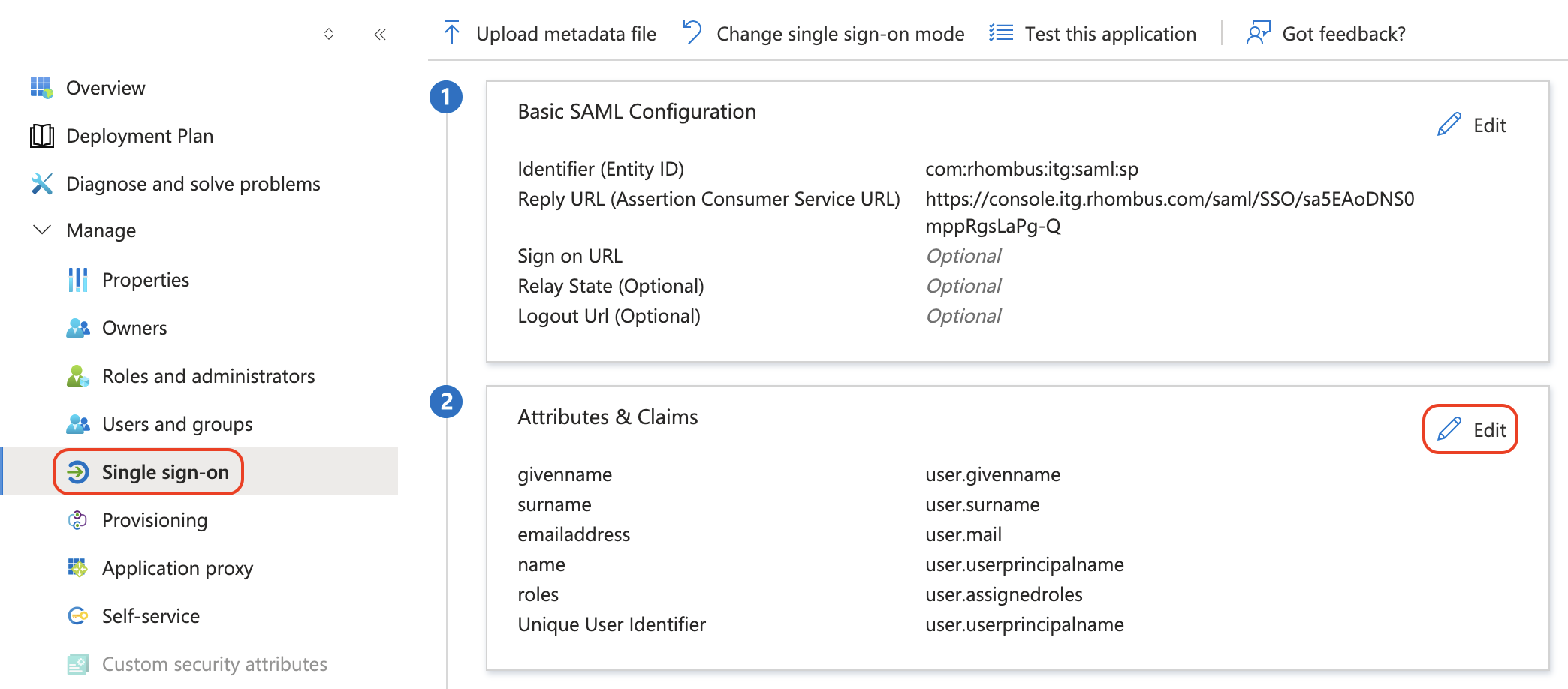This screenshot has width=1568, height=689.
Task: Open Diagnose and solve problems
Action: 193,184
